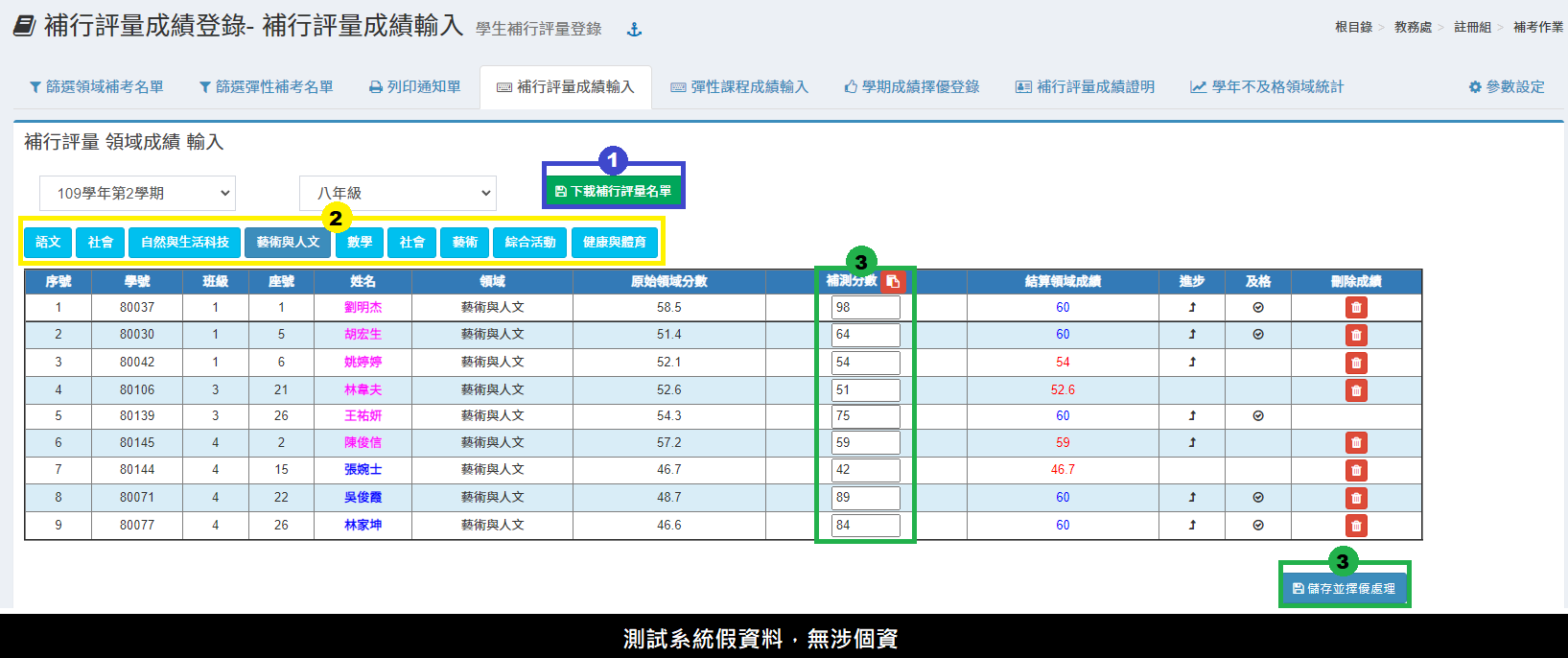1568x658 pixels.
Task: Open 參數設定 gear settings
Action: coord(1507,87)
